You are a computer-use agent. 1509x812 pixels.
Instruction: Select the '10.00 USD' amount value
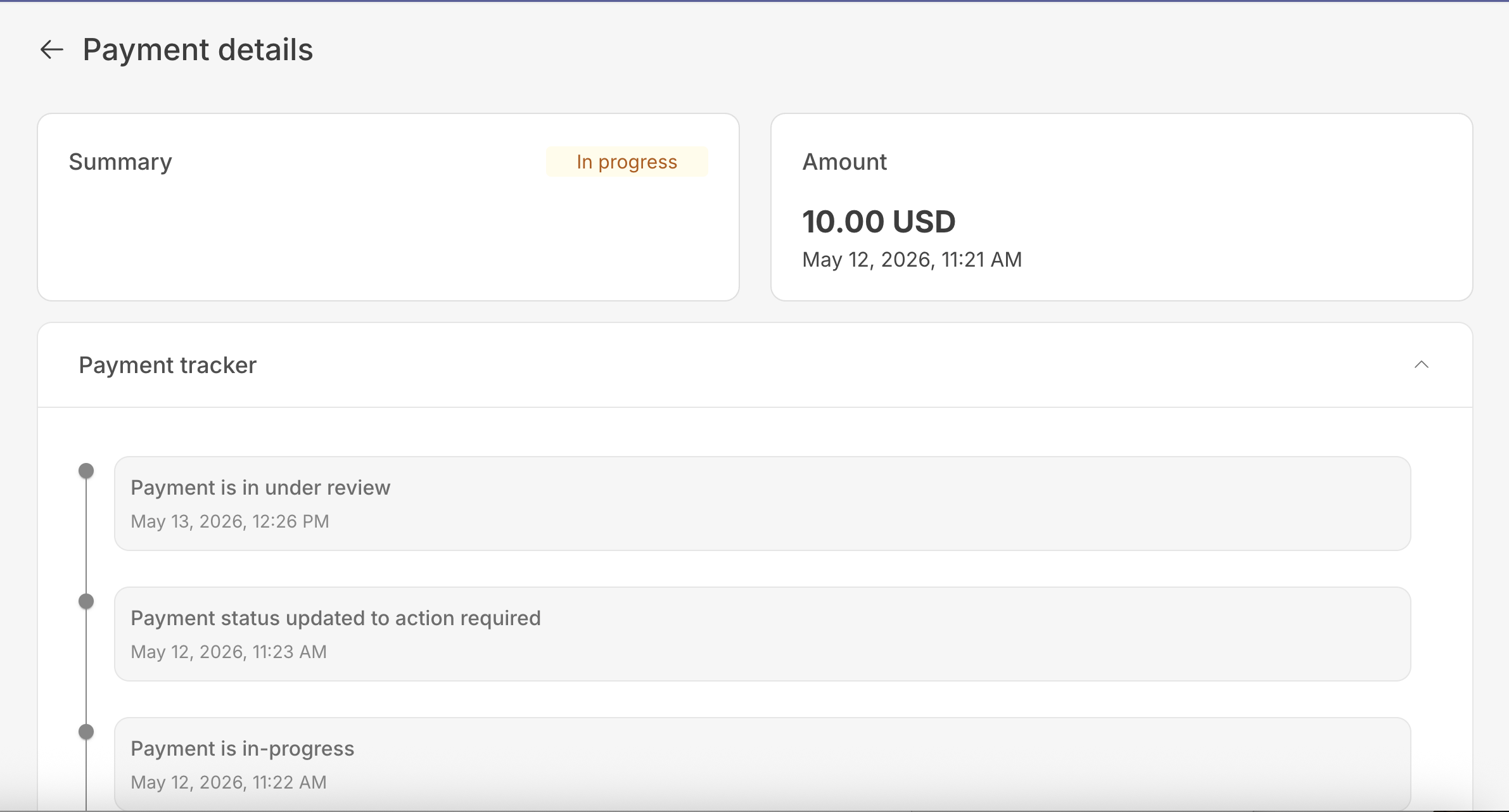tap(879, 222)
